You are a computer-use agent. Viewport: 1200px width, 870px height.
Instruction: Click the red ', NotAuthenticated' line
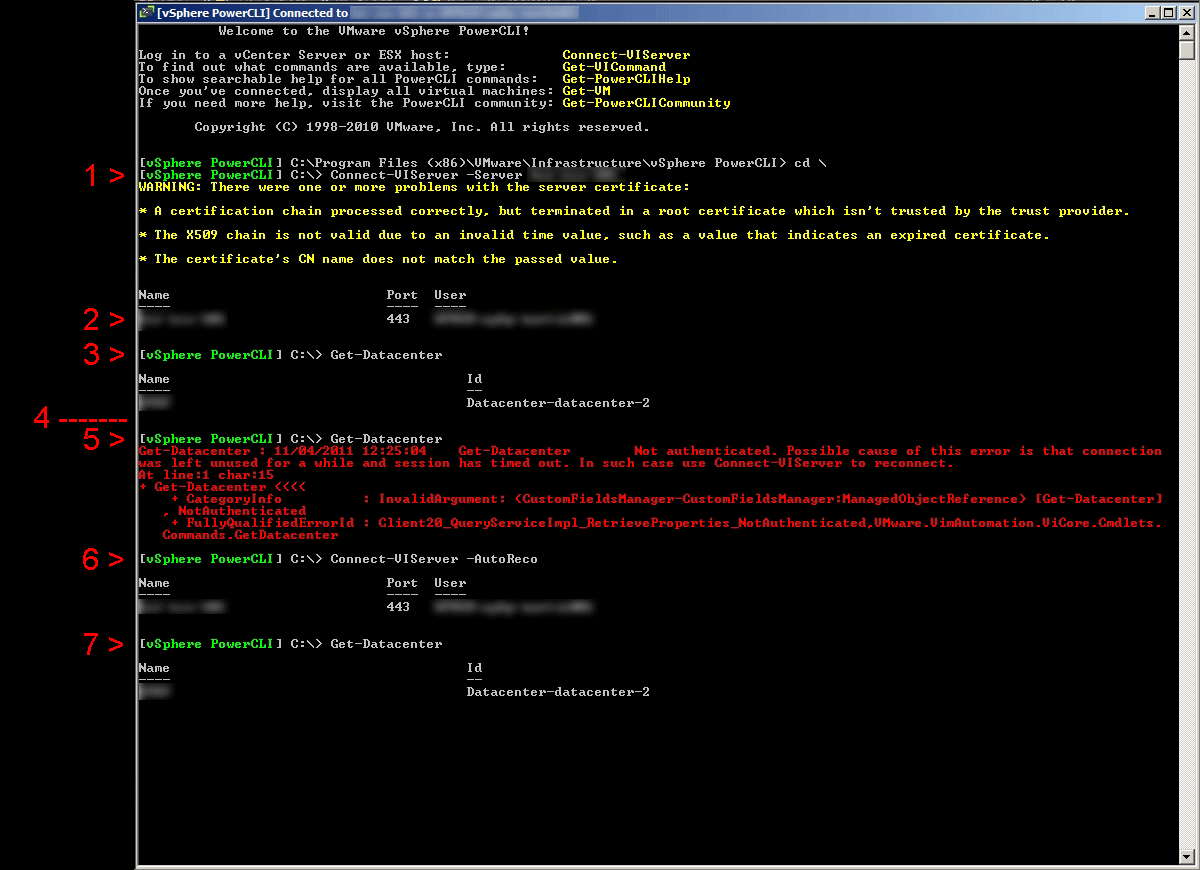click(234, 511)
